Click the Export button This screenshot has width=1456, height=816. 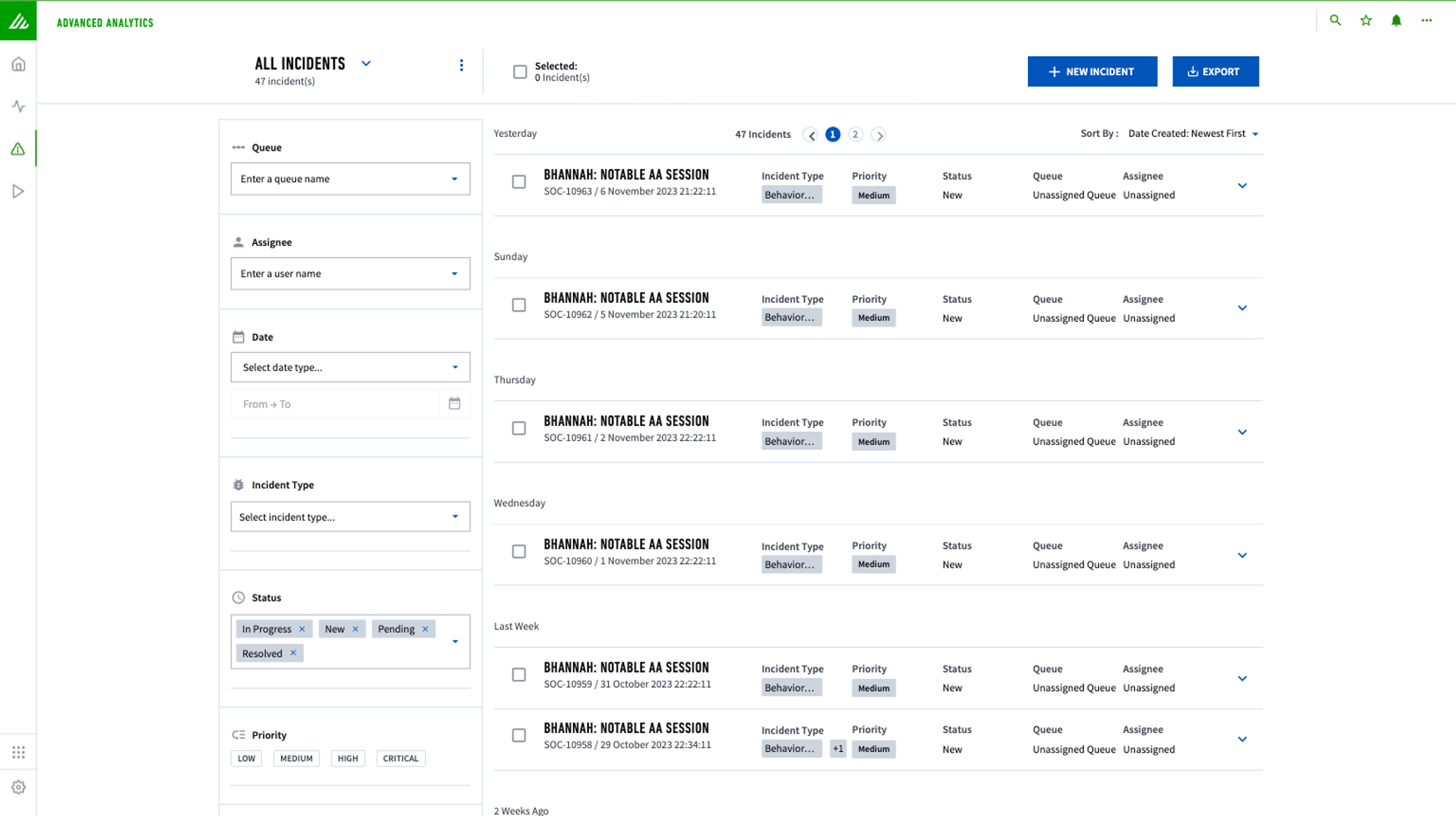[1215, 71]
